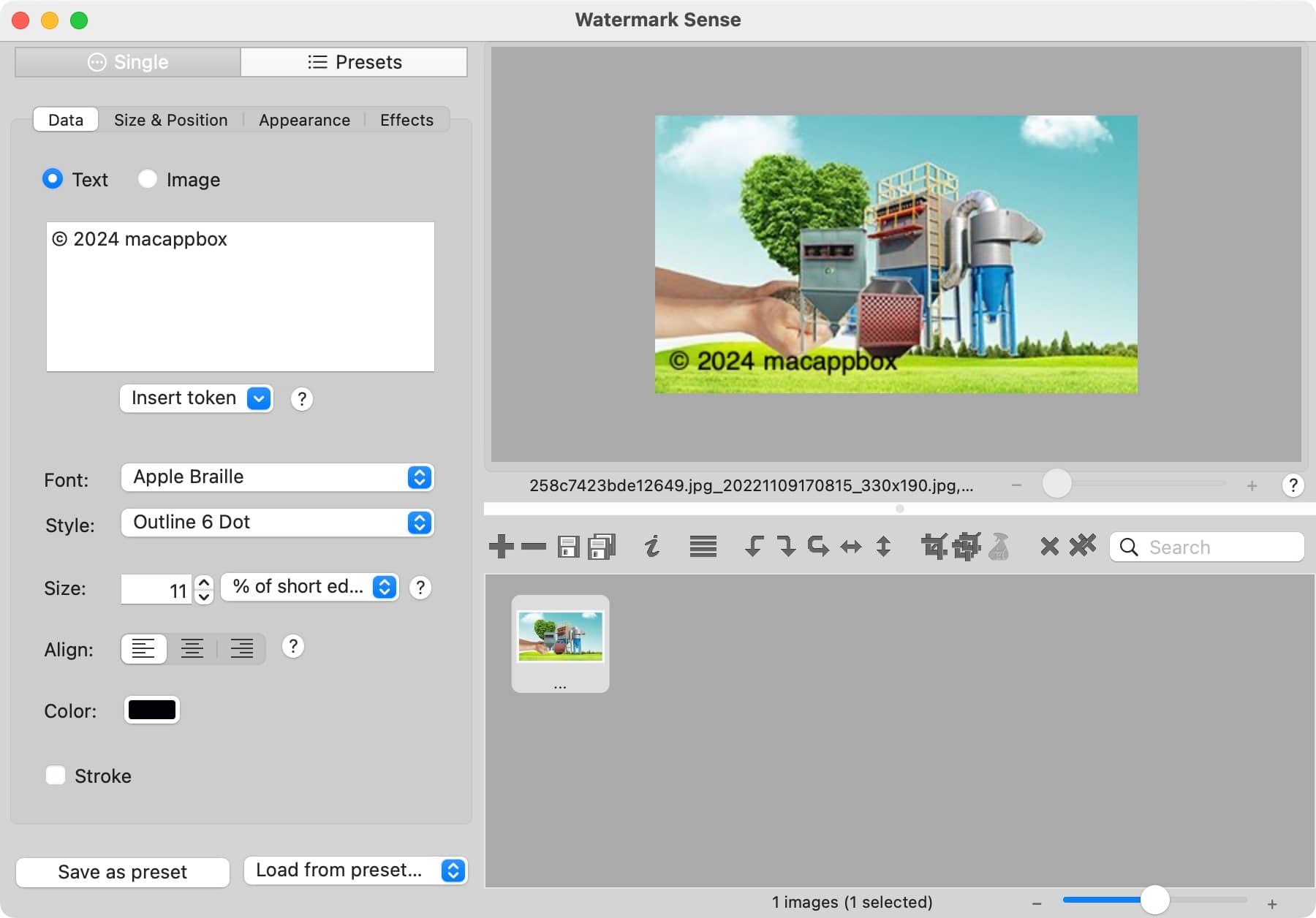Set left text alignment

point(143,648)
